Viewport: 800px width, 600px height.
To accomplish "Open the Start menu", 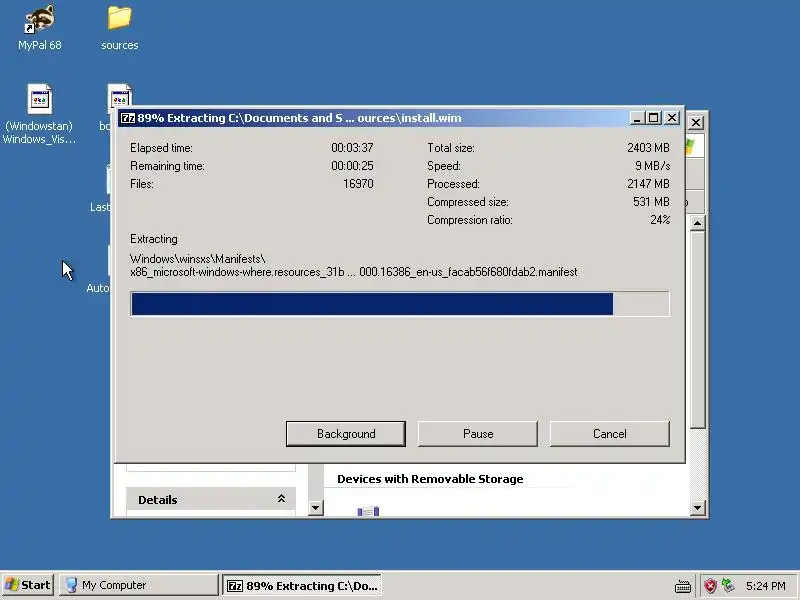I will (x=28, y=585).
